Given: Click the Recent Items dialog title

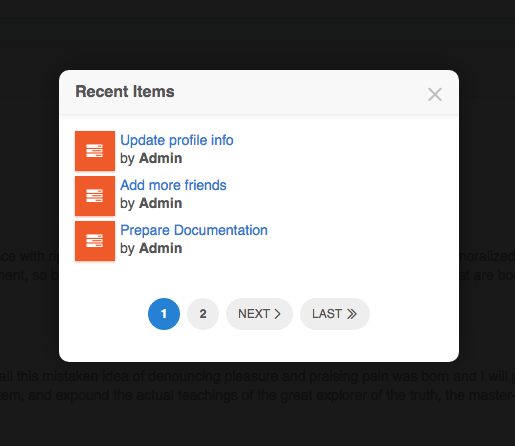Looking at the screenshot, I should 125,91.
